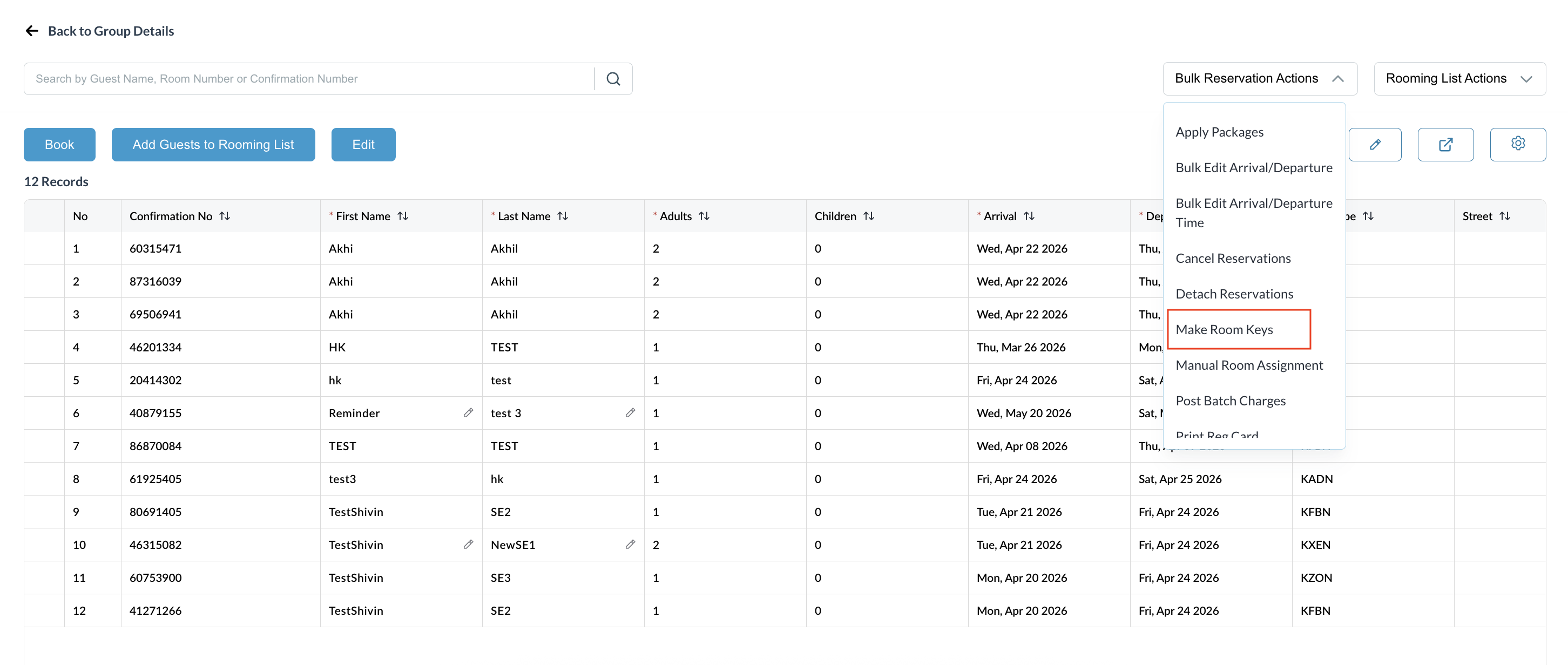Click departure Sat, Apr 25 2026
Viewport: 1568px width, 665px height.
click(1180, 479)
